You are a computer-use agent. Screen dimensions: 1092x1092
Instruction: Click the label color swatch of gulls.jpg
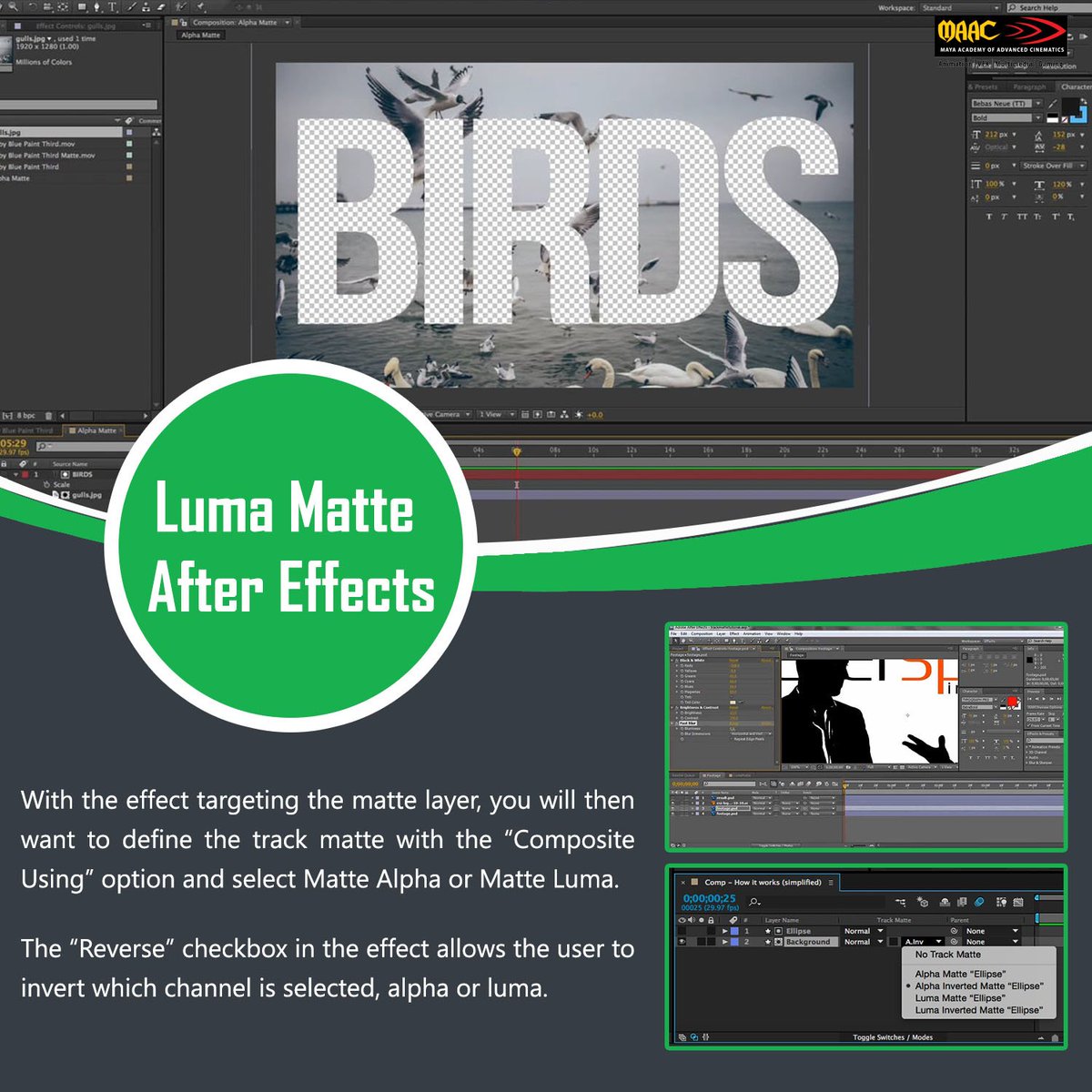[x=129, y=132]
